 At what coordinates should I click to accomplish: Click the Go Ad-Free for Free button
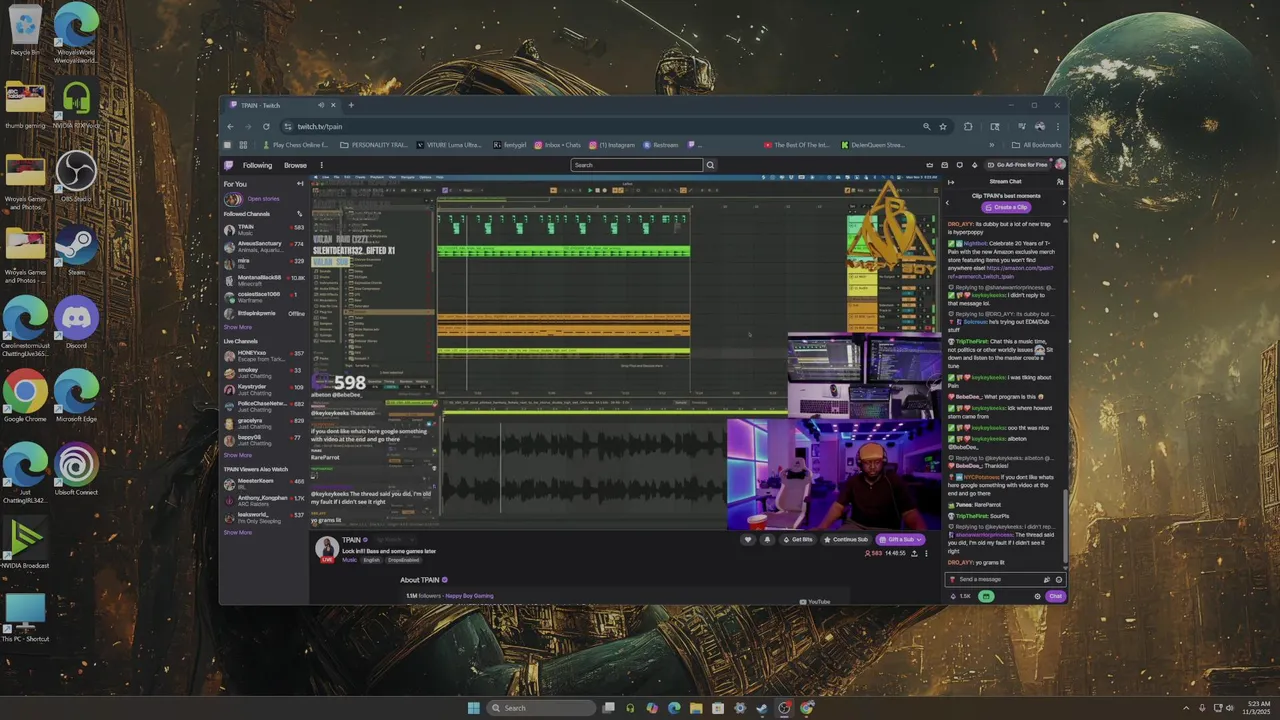[x=1017, y=165]
